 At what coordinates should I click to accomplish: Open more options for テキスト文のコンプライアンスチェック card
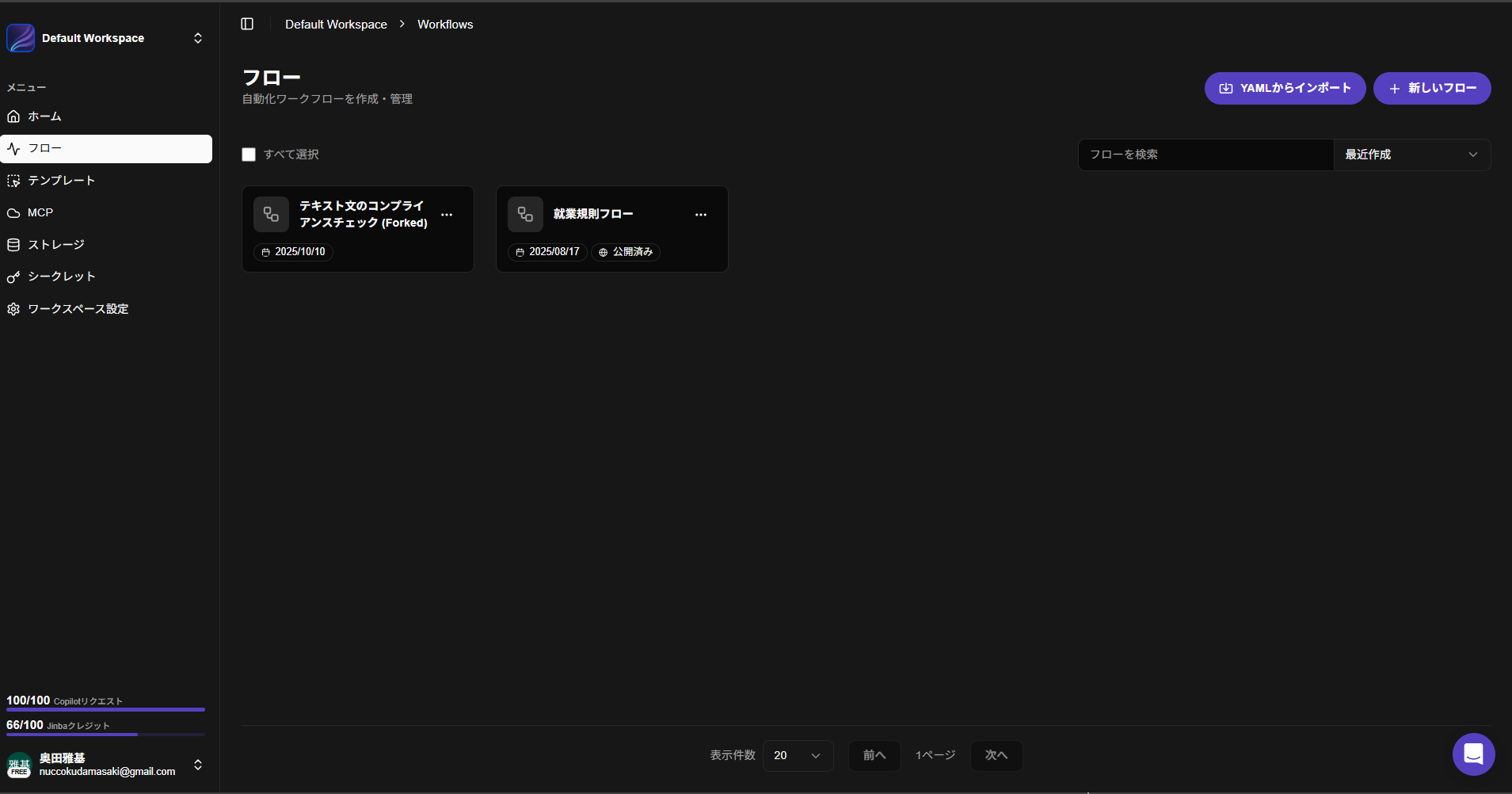coord(447,215)
